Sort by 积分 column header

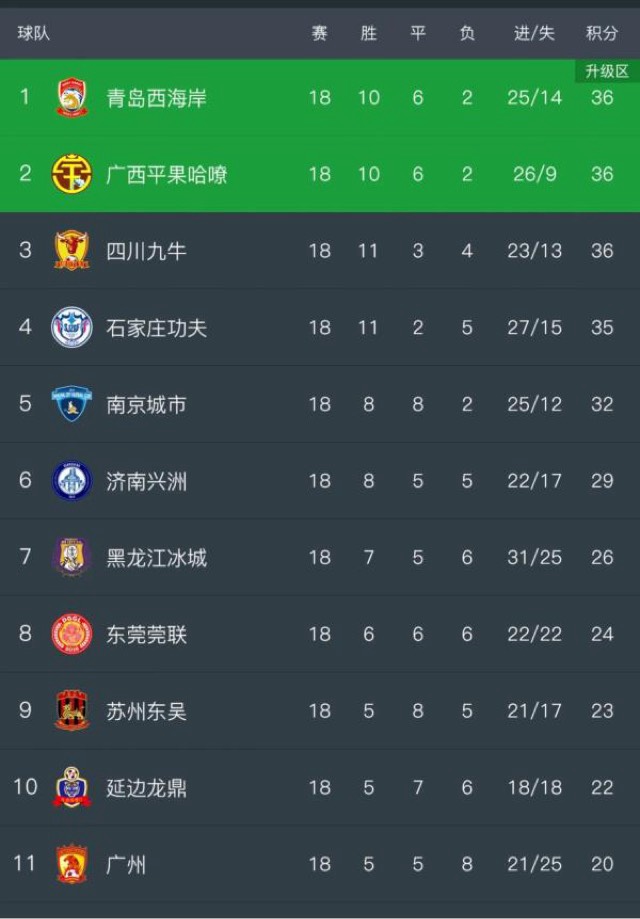[x=602, y=33]
